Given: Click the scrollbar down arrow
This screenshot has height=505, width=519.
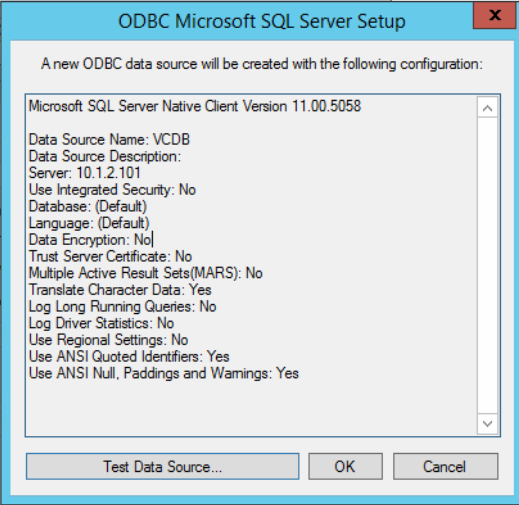Looking at the screenshot, I should 487,424.
